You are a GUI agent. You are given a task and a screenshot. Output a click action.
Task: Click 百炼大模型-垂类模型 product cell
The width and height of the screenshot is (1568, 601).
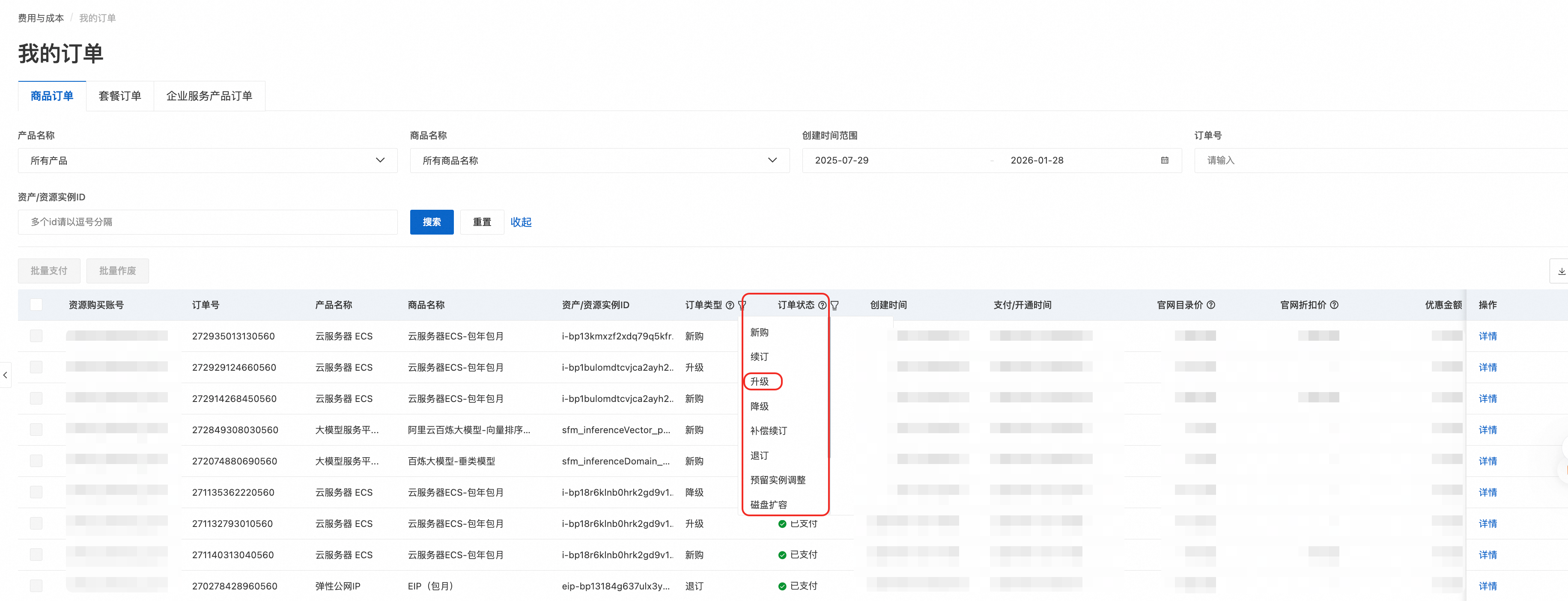[451, 461]
